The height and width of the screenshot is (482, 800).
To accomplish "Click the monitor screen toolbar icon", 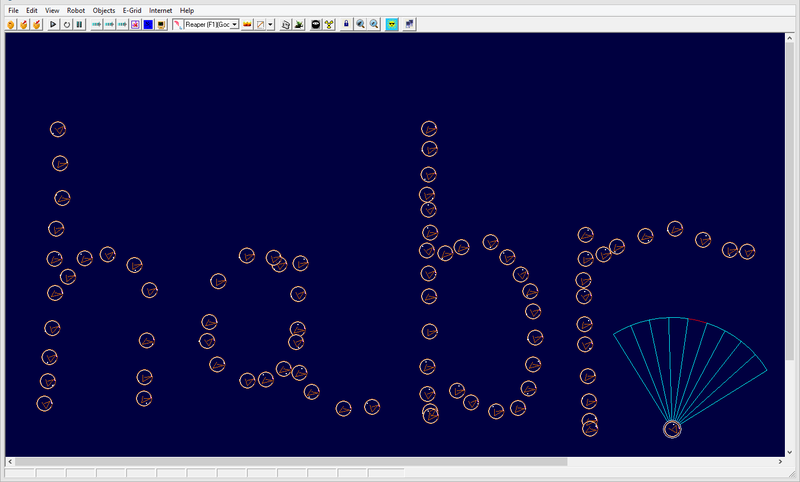I will point(161,24).
